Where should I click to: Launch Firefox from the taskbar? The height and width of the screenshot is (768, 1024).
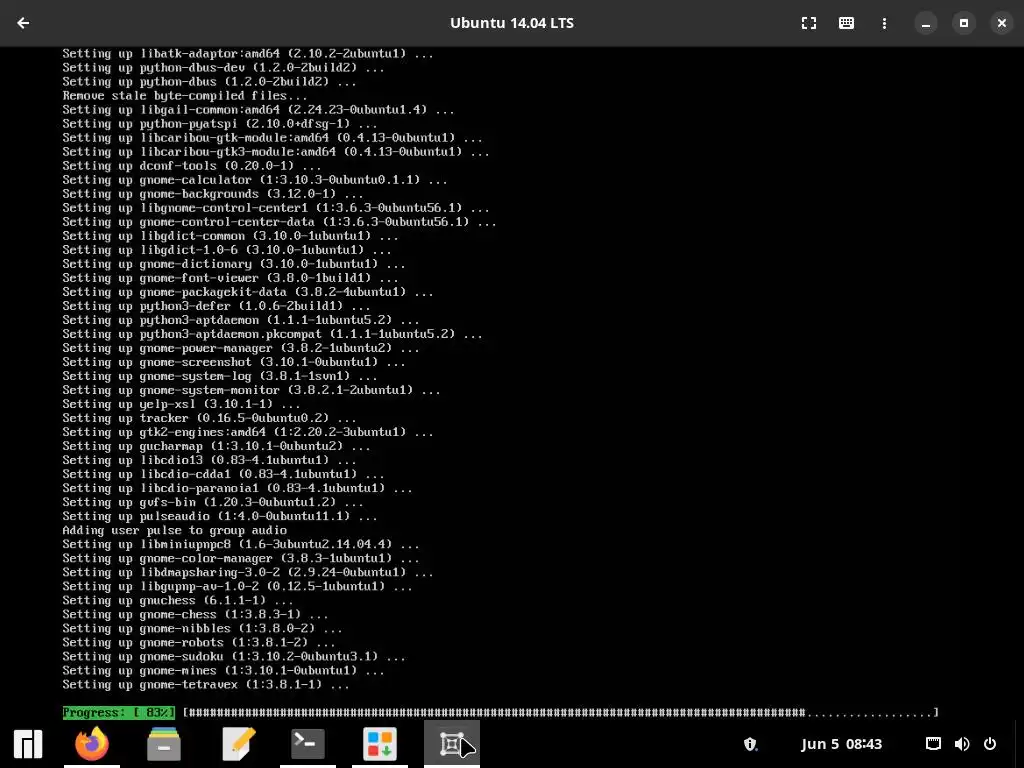[x=92, y=744]
